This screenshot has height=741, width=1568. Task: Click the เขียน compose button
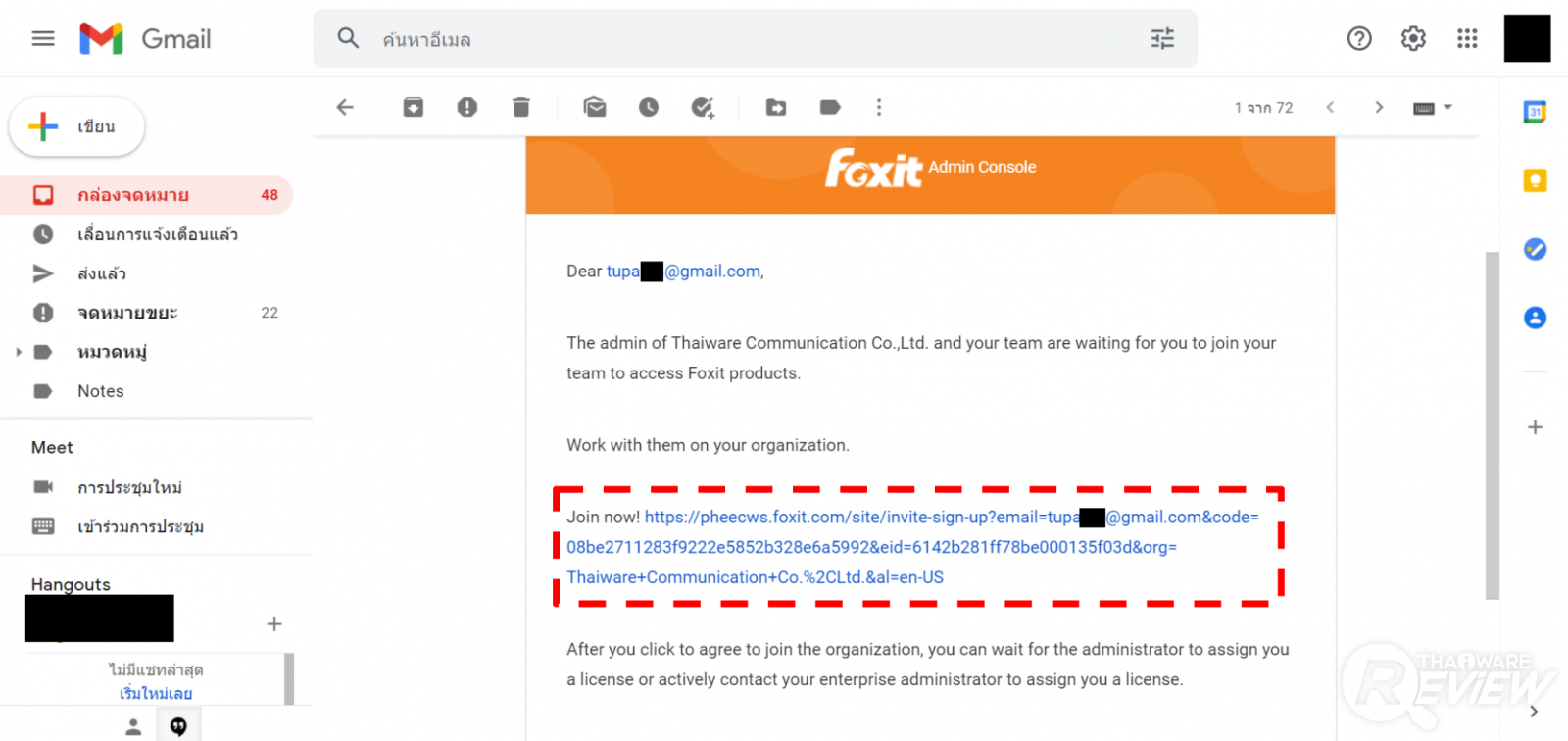77,126
